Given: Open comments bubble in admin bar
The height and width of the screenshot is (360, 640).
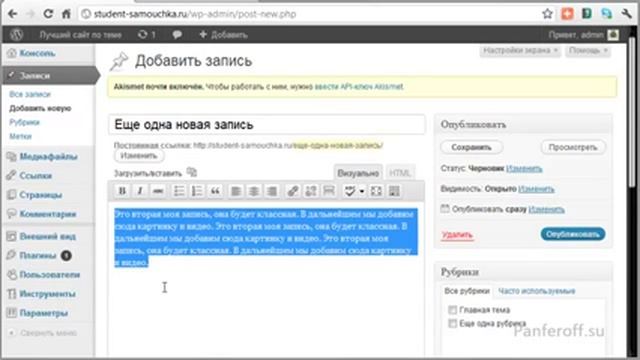Looking at the screenshot, I should coord(177,35).
